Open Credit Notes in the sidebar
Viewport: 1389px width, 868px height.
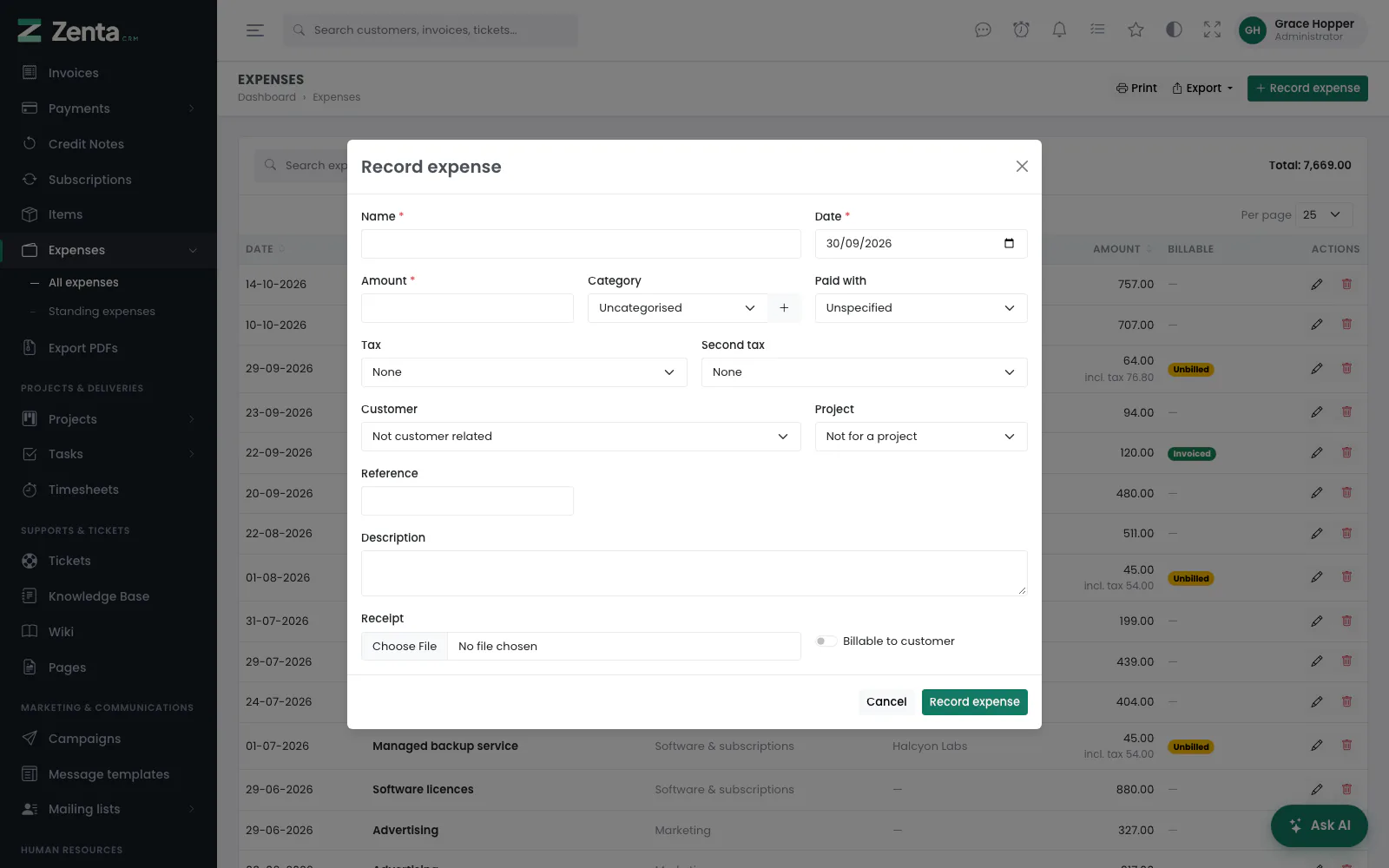[109, 144]
